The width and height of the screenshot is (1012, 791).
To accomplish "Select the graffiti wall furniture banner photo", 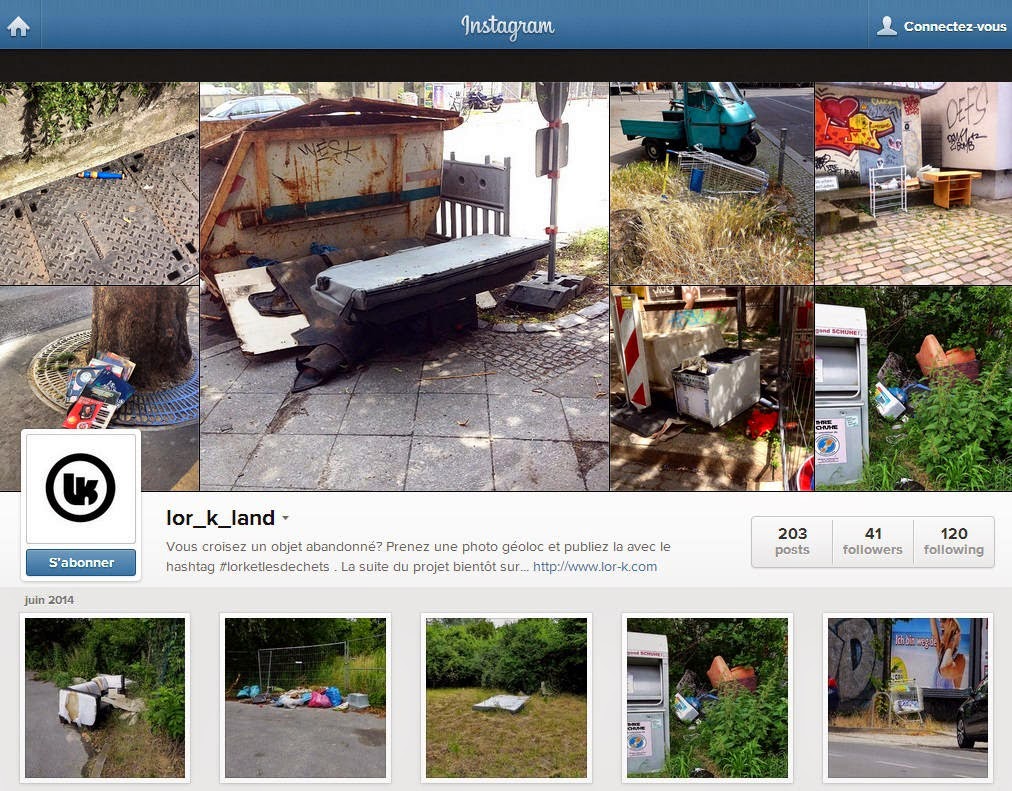I will [913, 183].
